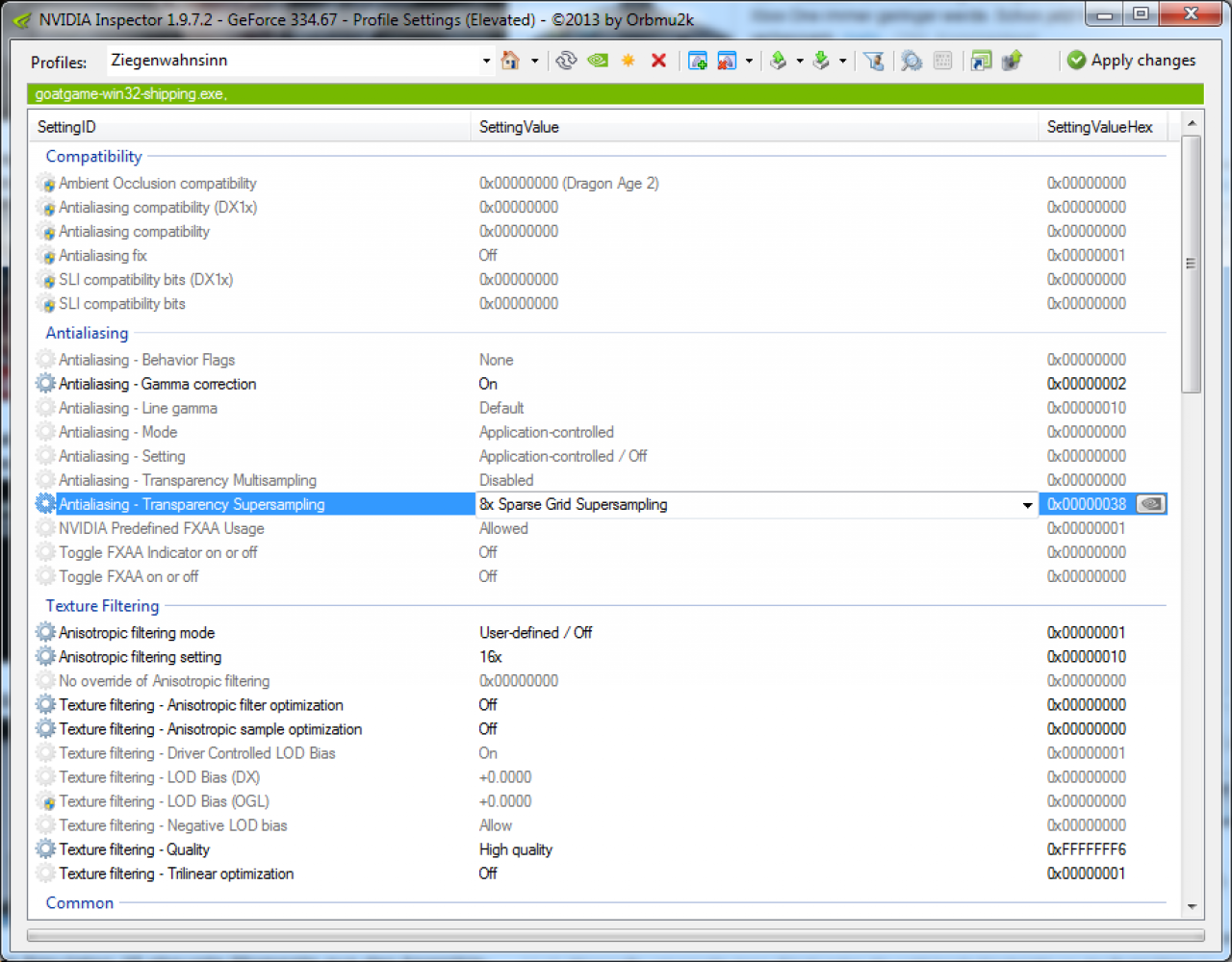Open the dropdown arrow beside remove-application icon
1232x962 pixels.
click(749, 61)
